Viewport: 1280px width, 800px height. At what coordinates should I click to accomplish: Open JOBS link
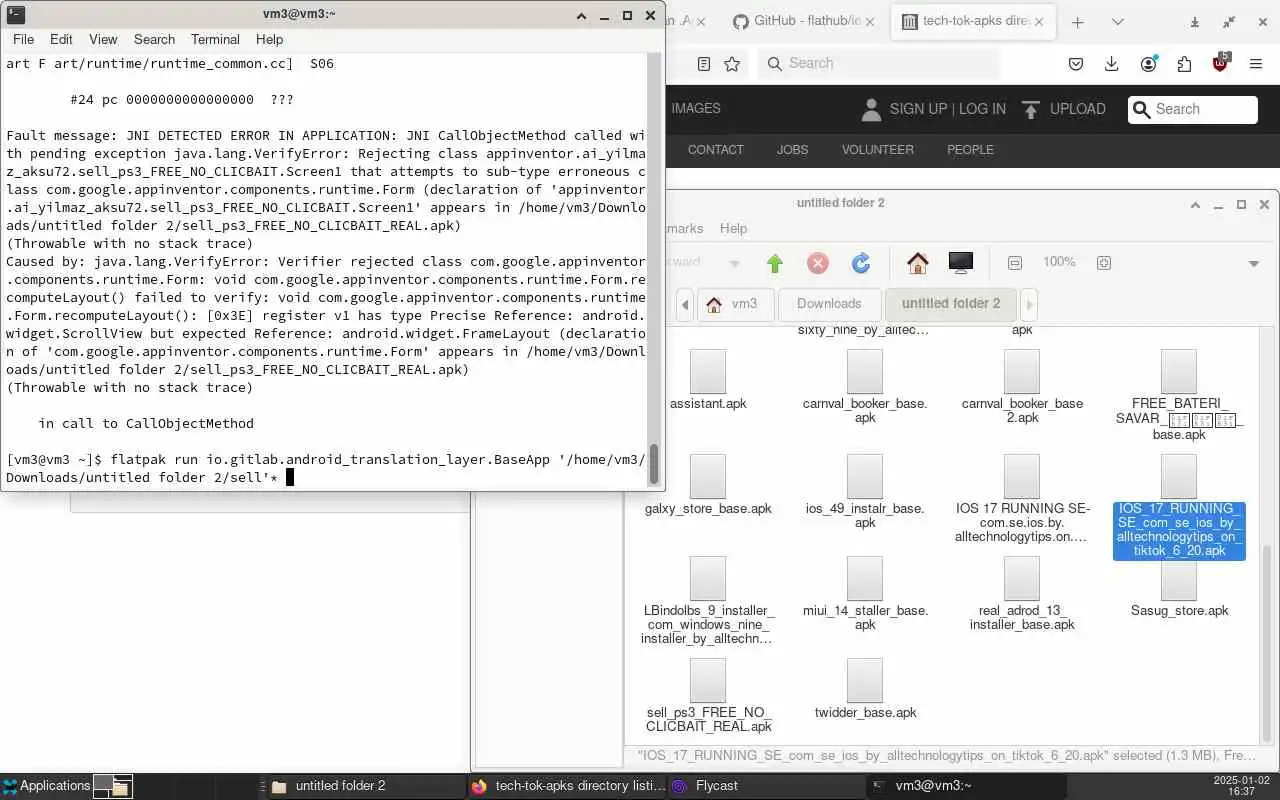tap(792, 149)
